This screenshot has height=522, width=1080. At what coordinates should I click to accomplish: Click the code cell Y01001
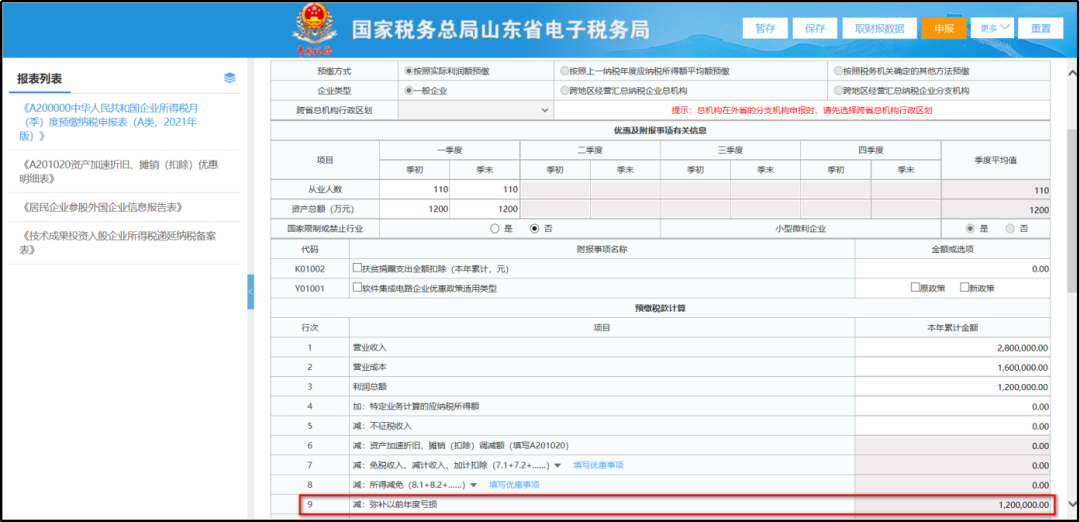click(310, 289)
